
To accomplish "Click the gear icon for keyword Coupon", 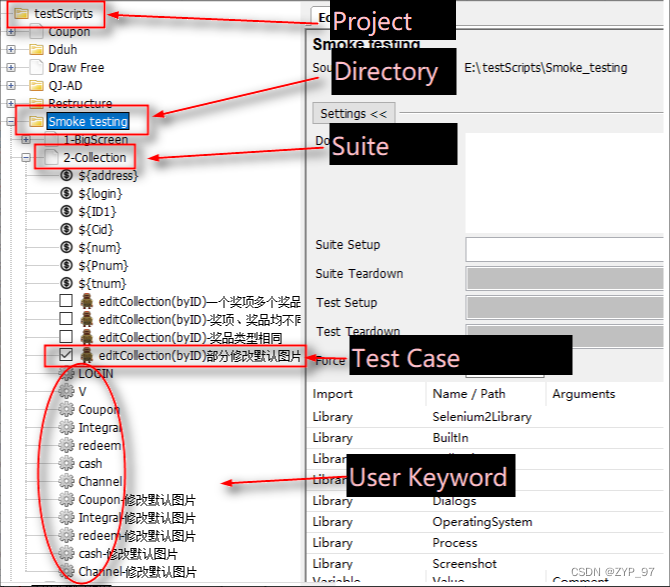I will pyautogui.click(x=66, y=409).
